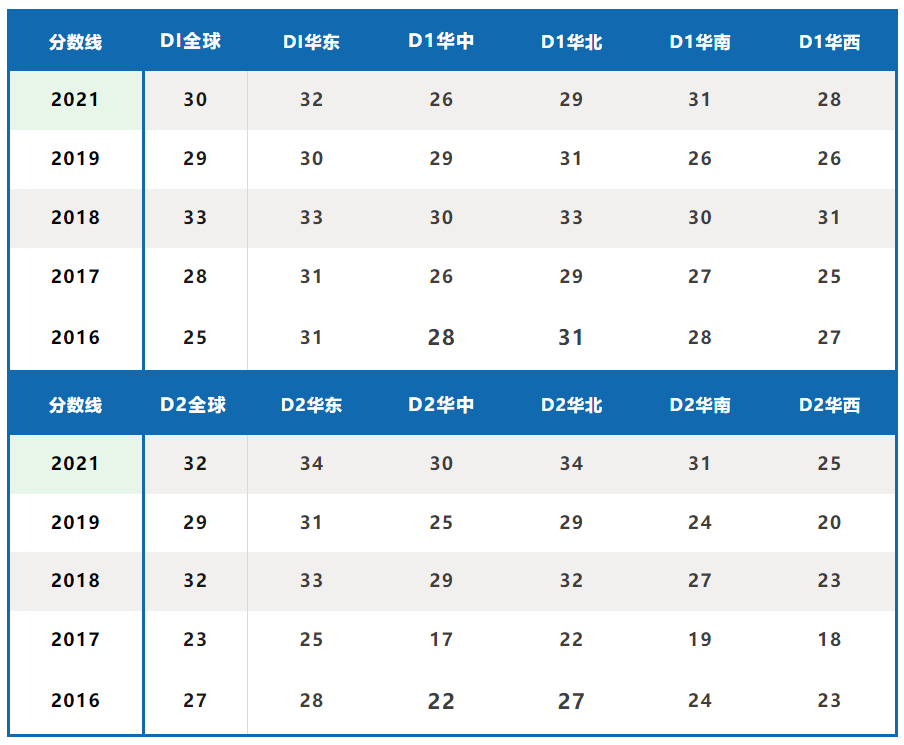The image size is (904, 745).
Task: Select the 2019 score cell under D2华西
Action: click(x=829, y=522)
